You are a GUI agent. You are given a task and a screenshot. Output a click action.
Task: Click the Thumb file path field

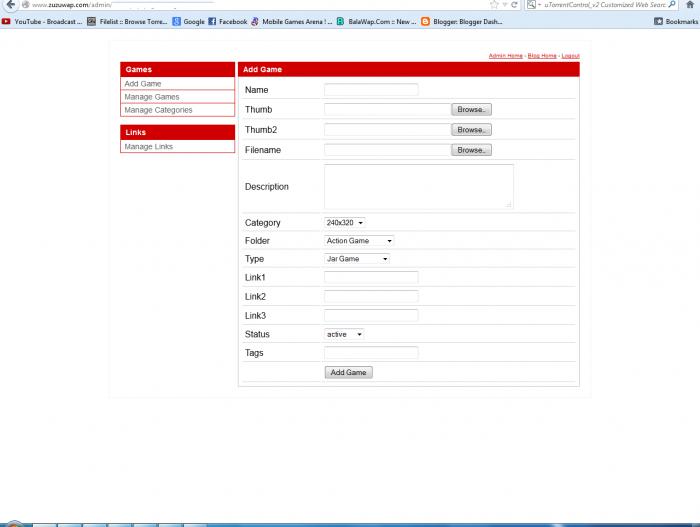[x=388, y=109]
